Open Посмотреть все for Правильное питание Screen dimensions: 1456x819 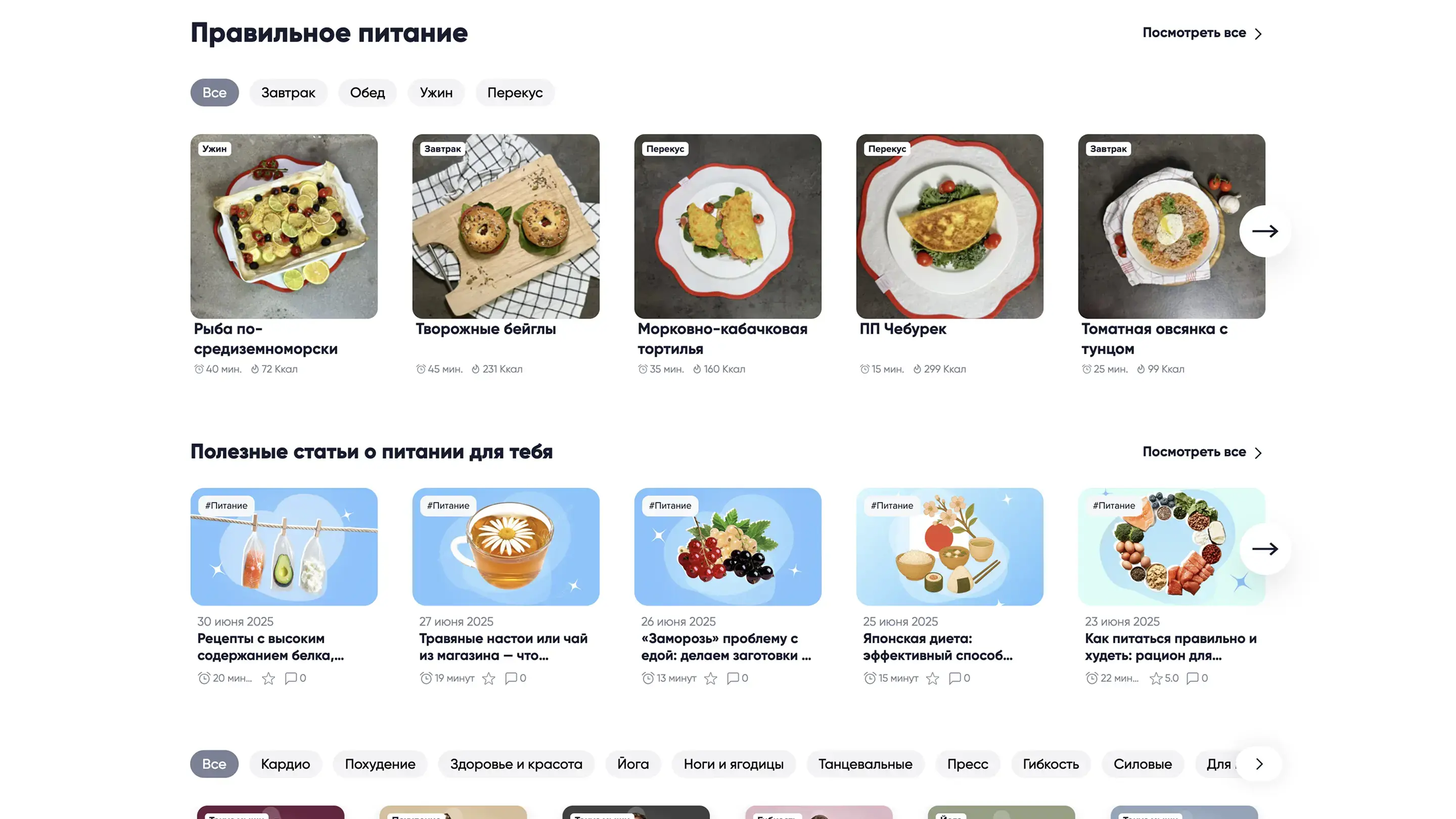pos(1202,33)
